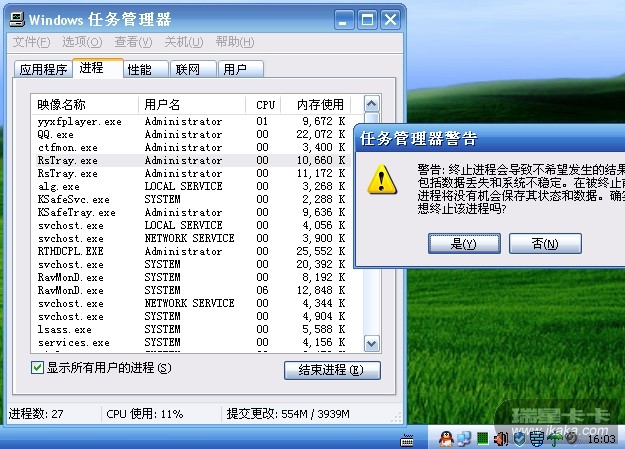The image size is (625, 449).
Task: Switch to the 应用程序 tab
Action: [43, 69]
